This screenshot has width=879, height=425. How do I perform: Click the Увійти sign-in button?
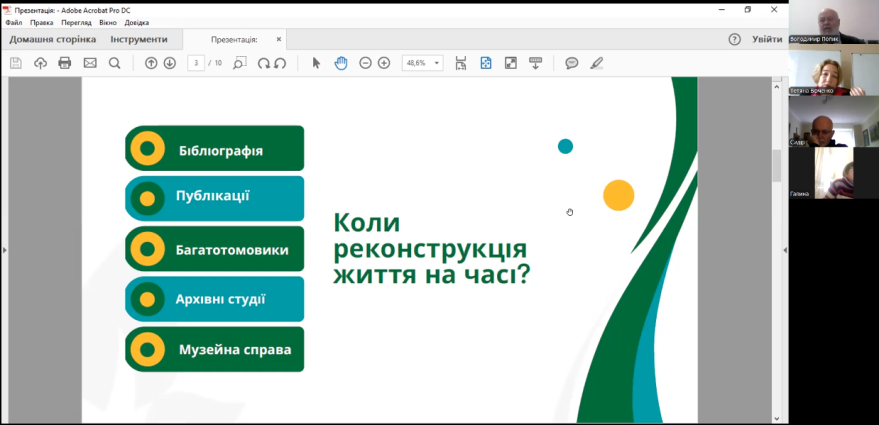point(767,39)
